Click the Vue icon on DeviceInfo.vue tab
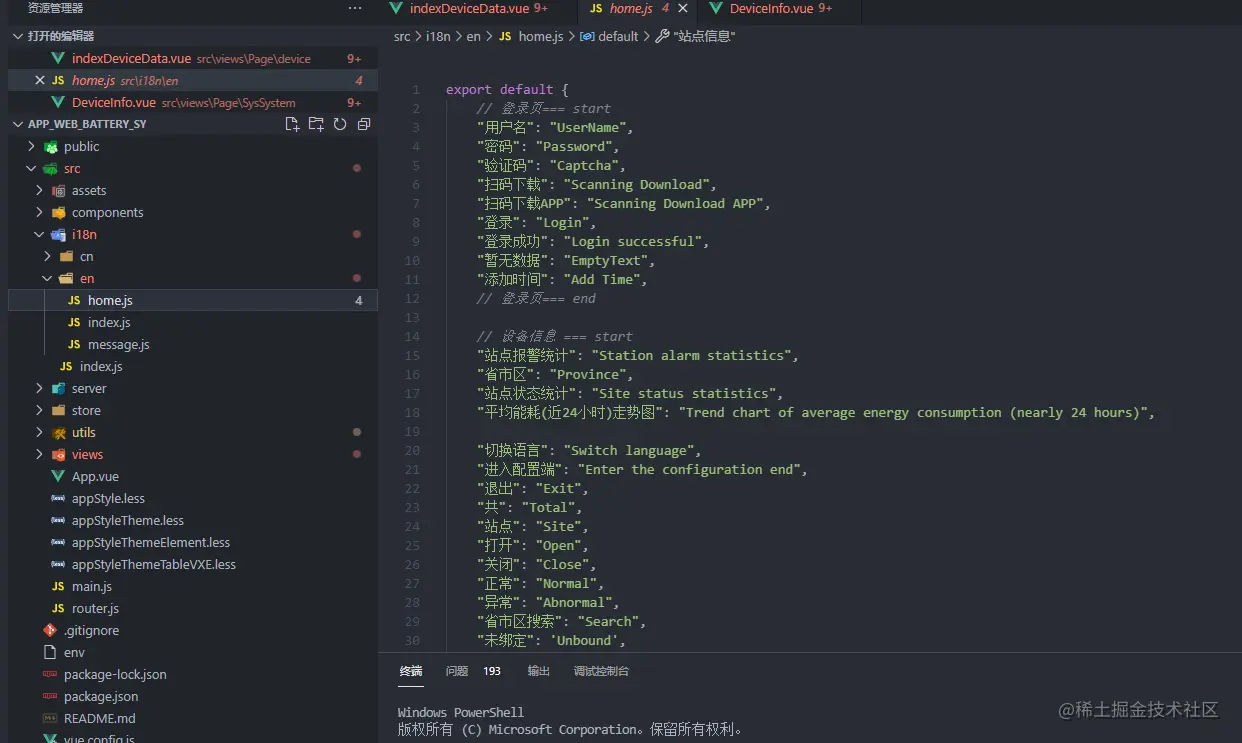Viewport: 1242px width, 743px height. pos(716,8)
